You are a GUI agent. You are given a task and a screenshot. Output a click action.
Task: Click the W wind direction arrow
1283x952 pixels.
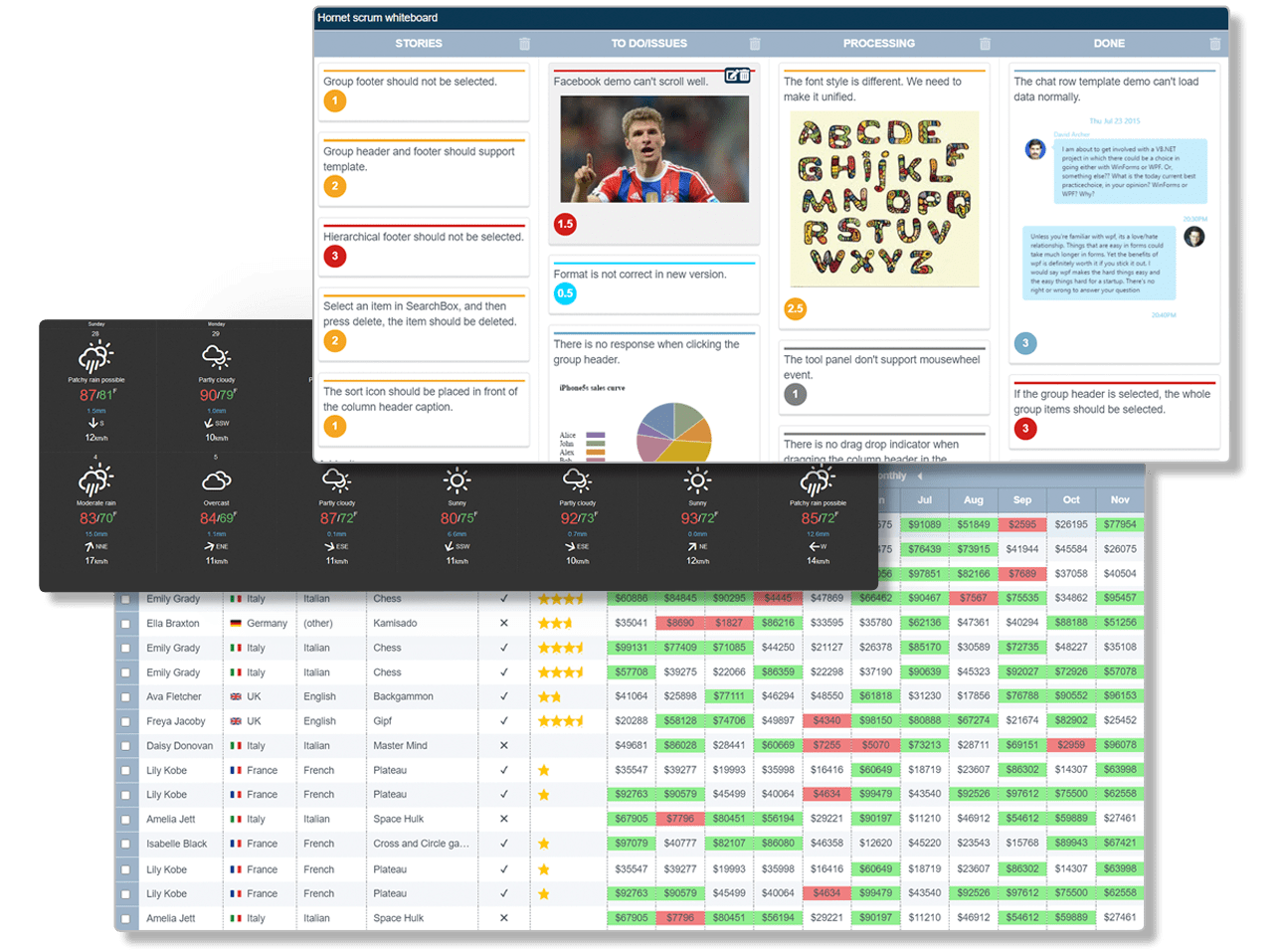pos(813,546)
